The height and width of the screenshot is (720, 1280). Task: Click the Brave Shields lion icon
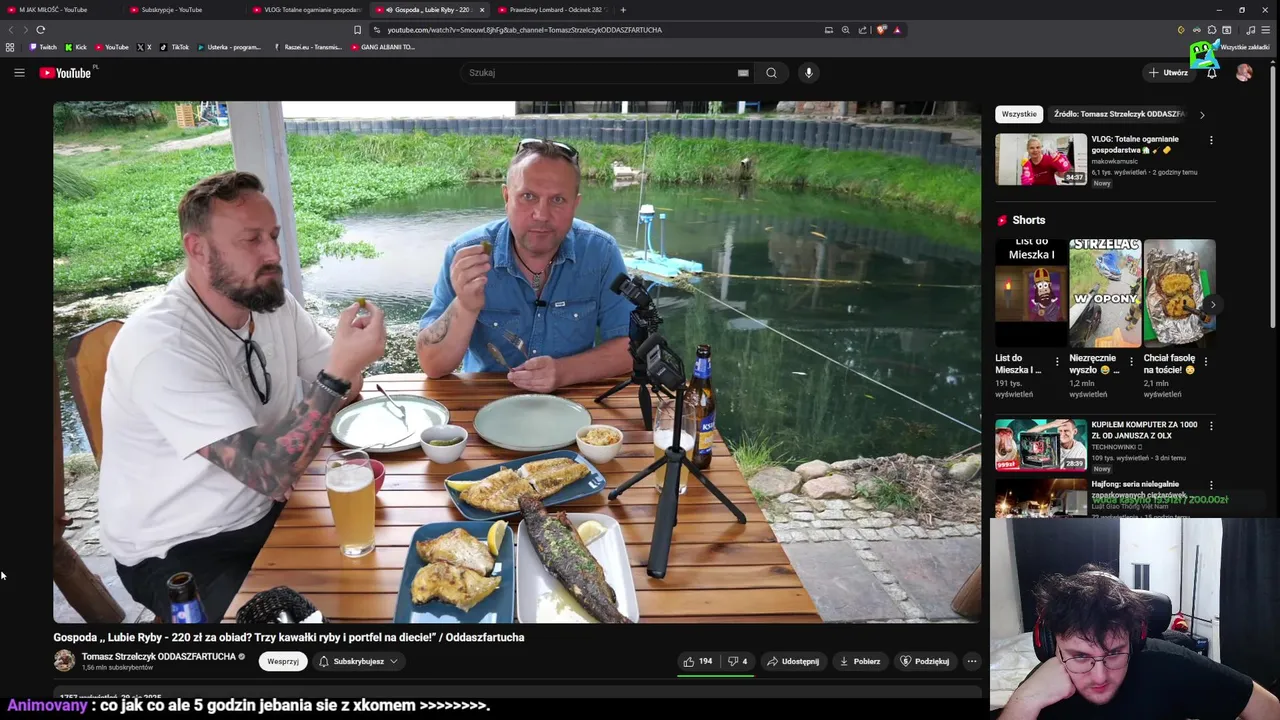881,30
